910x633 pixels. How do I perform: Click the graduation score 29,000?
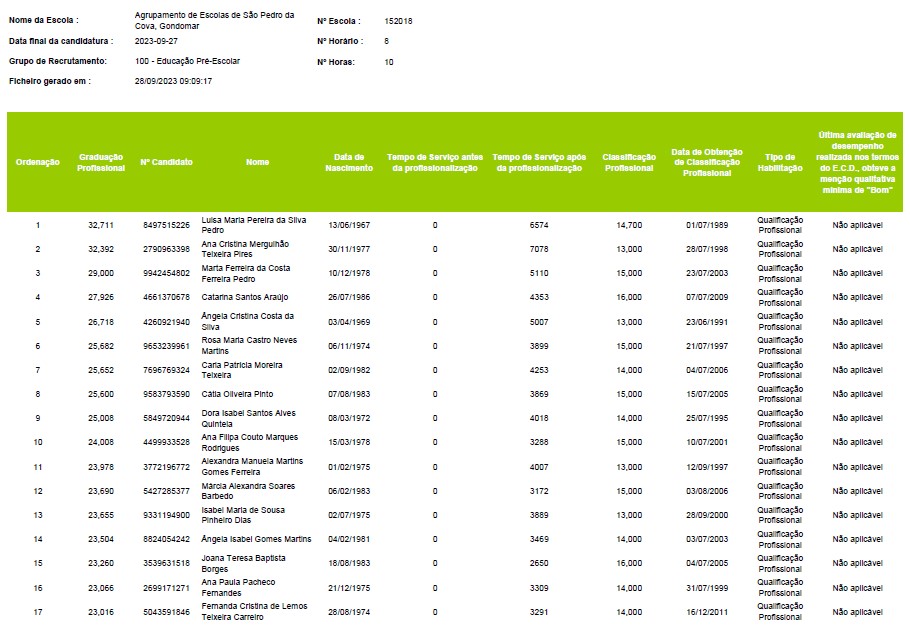[x=101, y=273]
